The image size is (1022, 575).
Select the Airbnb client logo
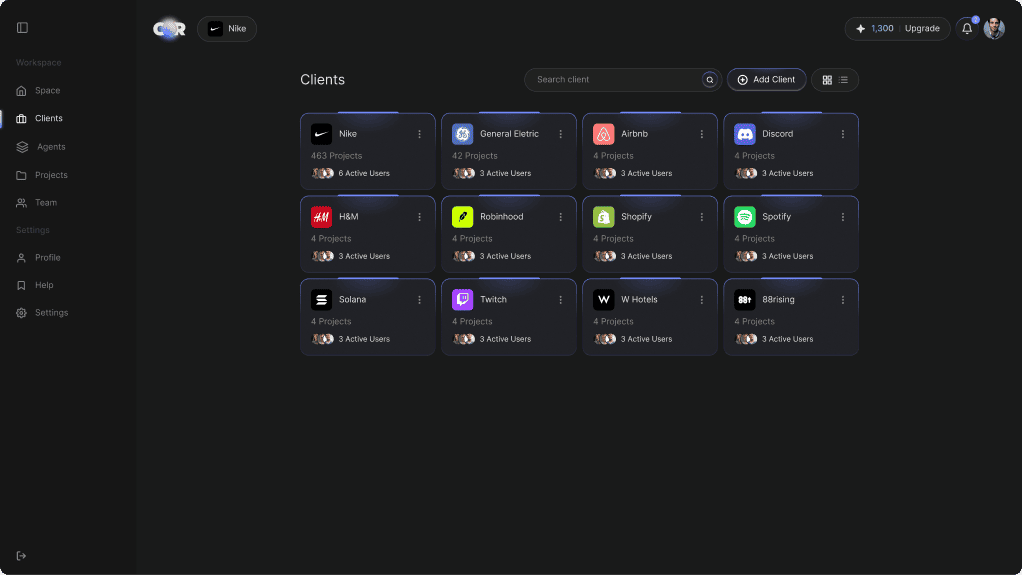pos(603,134)
